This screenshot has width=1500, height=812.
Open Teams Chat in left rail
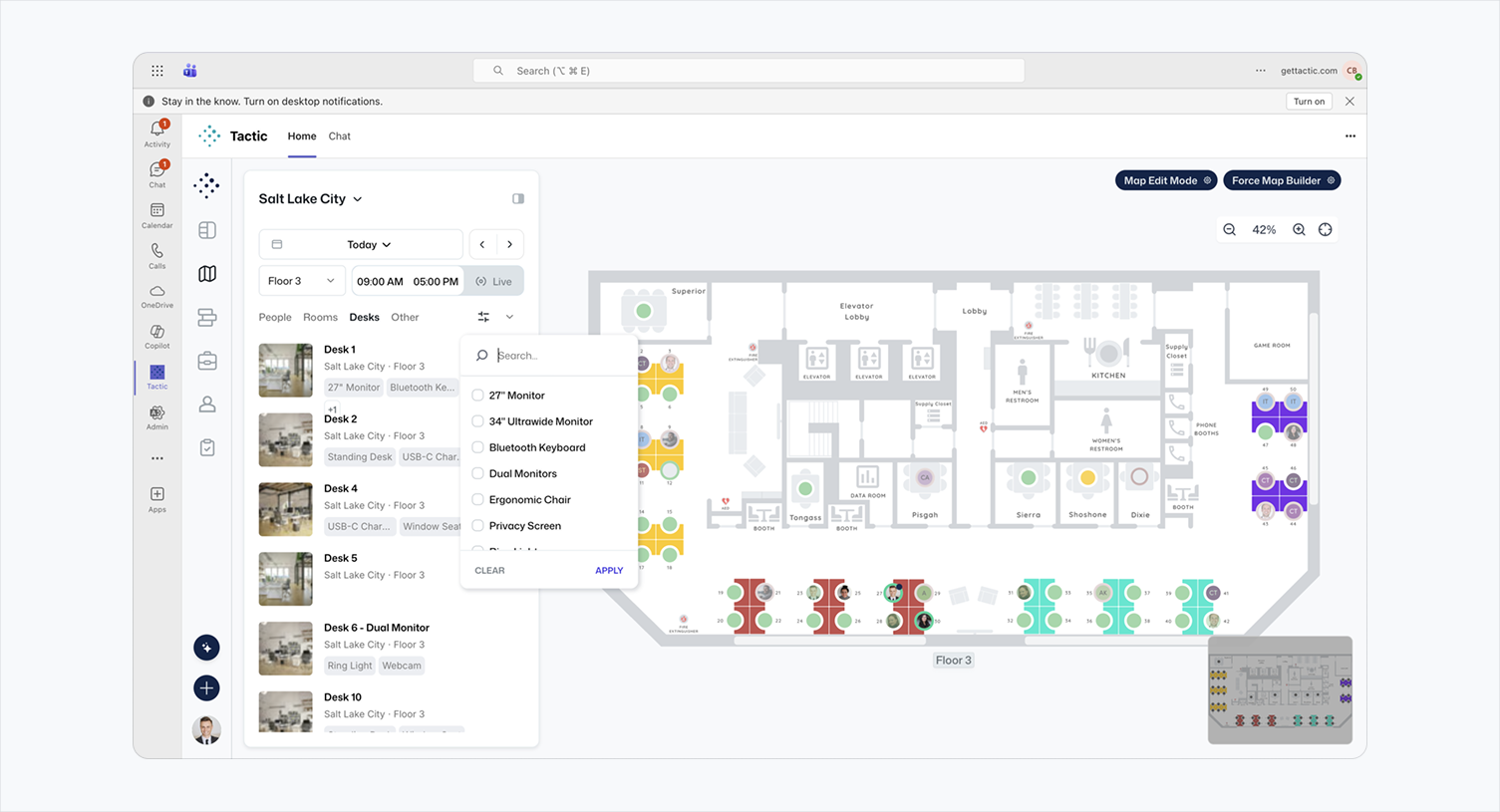[x=157, y=174]
